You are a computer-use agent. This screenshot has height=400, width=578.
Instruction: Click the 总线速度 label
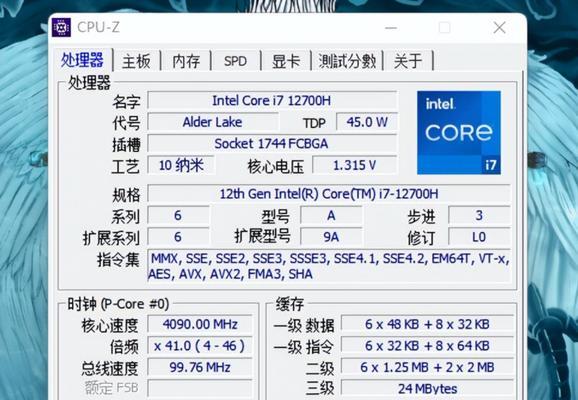[110, 368]
